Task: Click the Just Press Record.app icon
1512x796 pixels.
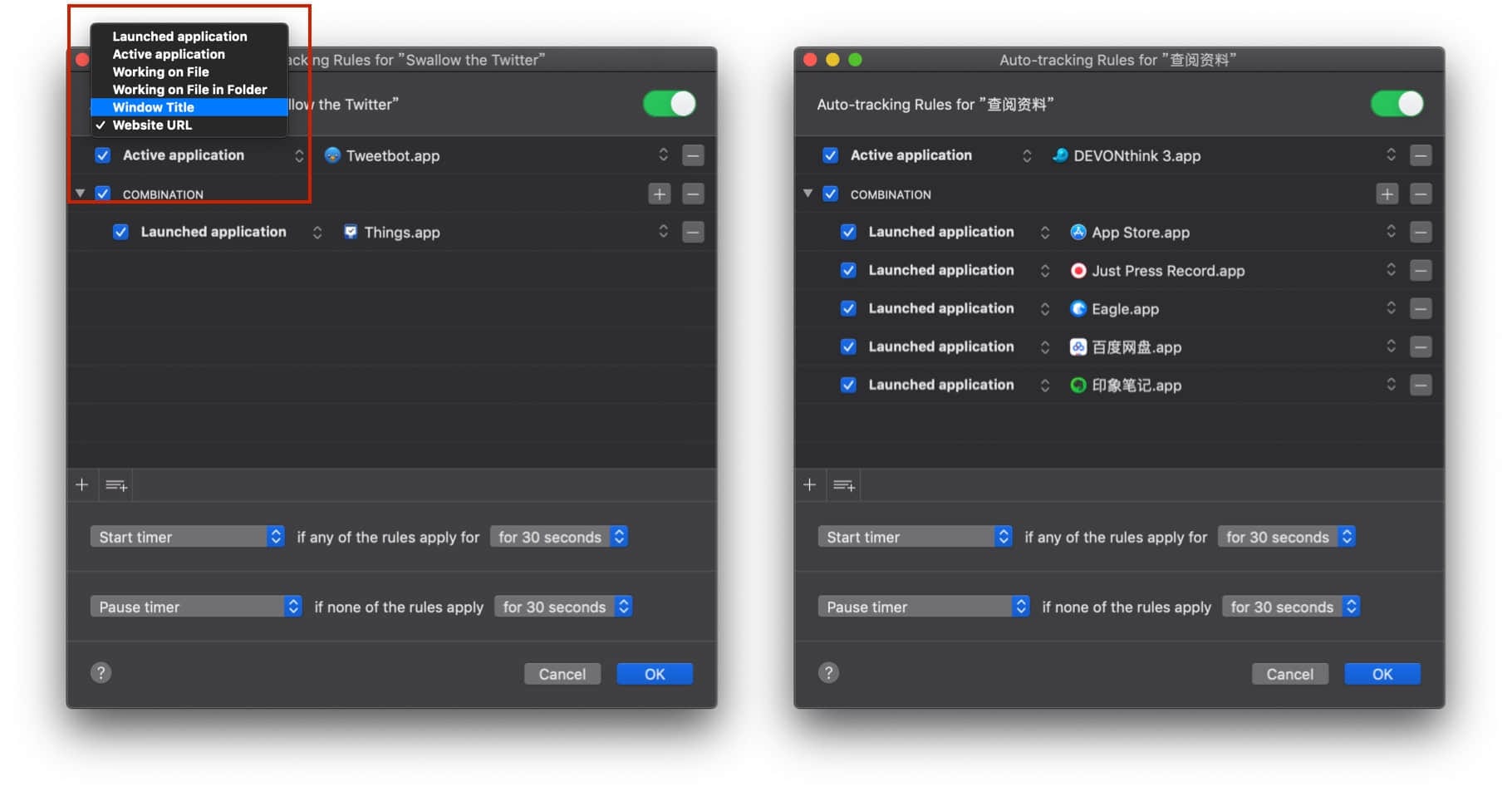Action: (x=1078, y=270)
